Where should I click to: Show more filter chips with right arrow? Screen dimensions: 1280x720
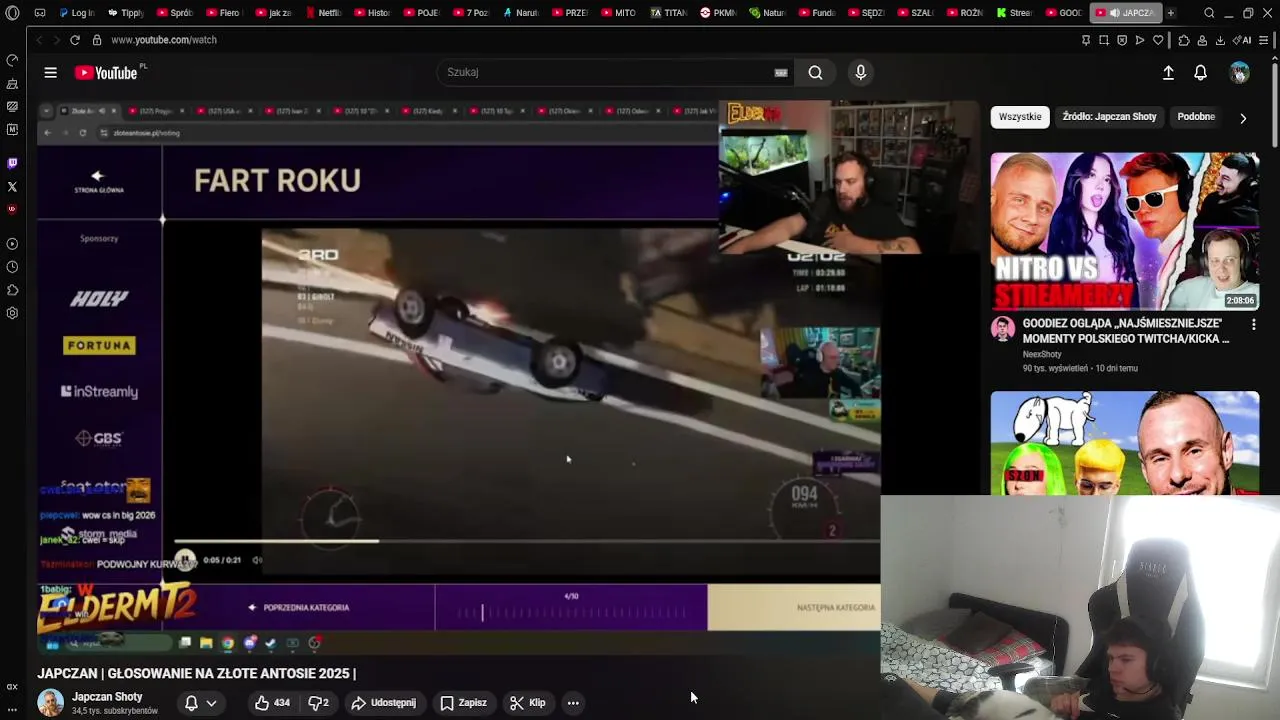(1243, 118)
